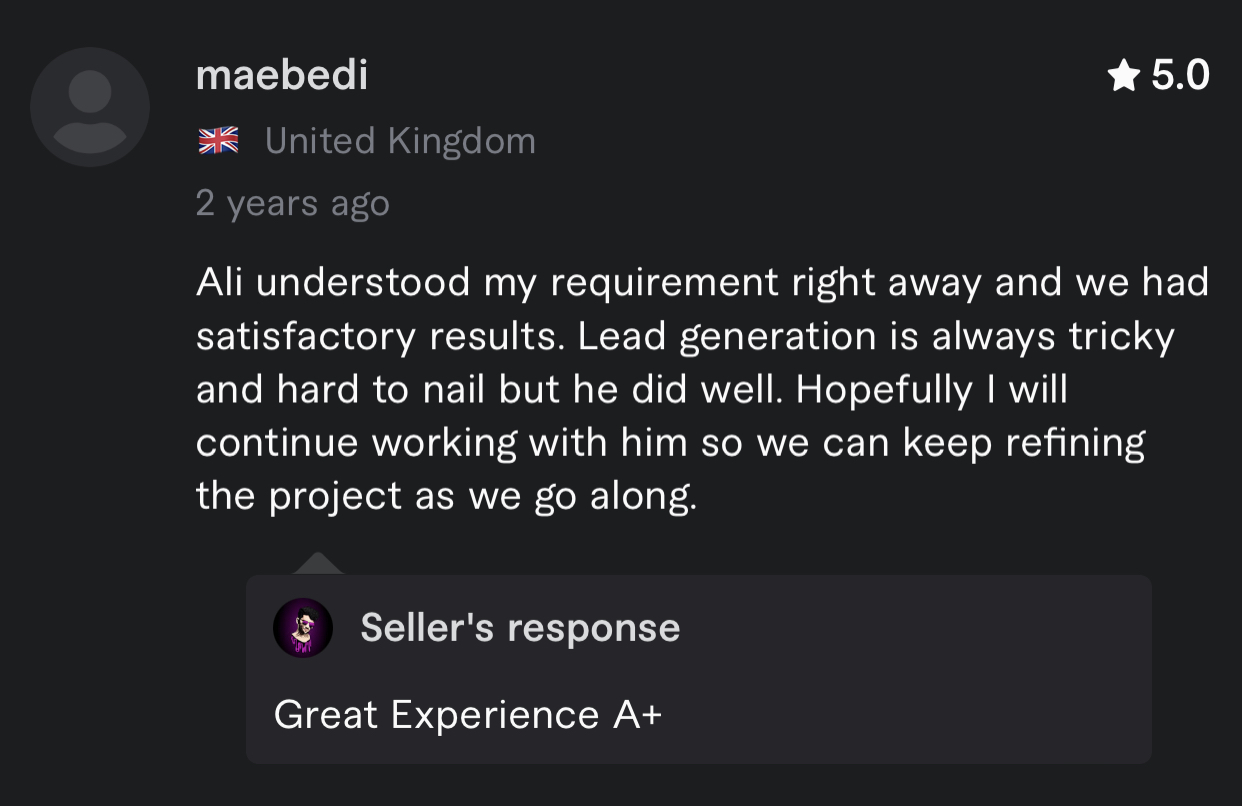Open the seller's purple profile avatar
Image resolution: width=1242 pixels, height=806 pixels.
point(302,627)
